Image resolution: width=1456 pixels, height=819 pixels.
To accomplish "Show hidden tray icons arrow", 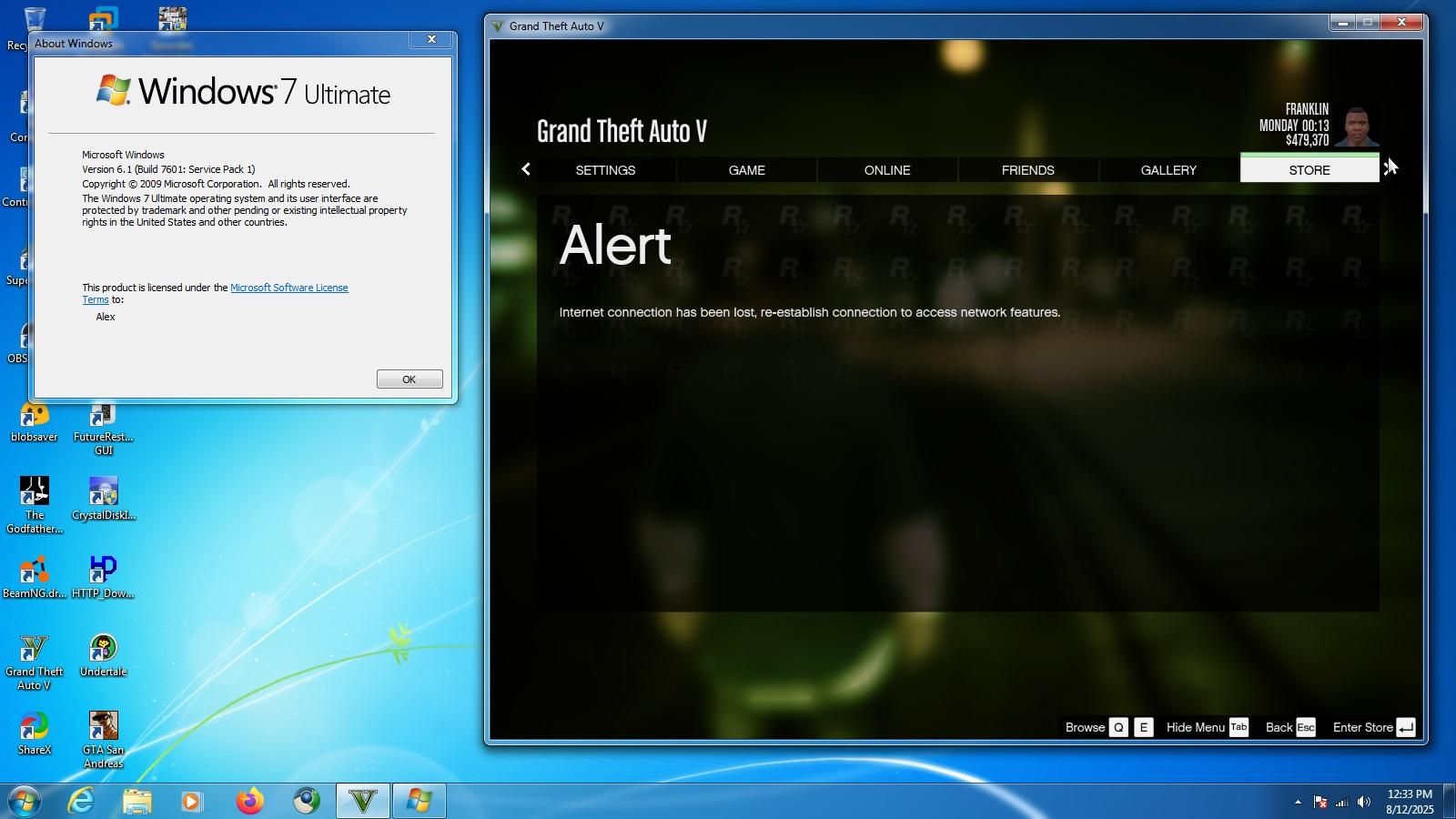I will (1298, 802).
